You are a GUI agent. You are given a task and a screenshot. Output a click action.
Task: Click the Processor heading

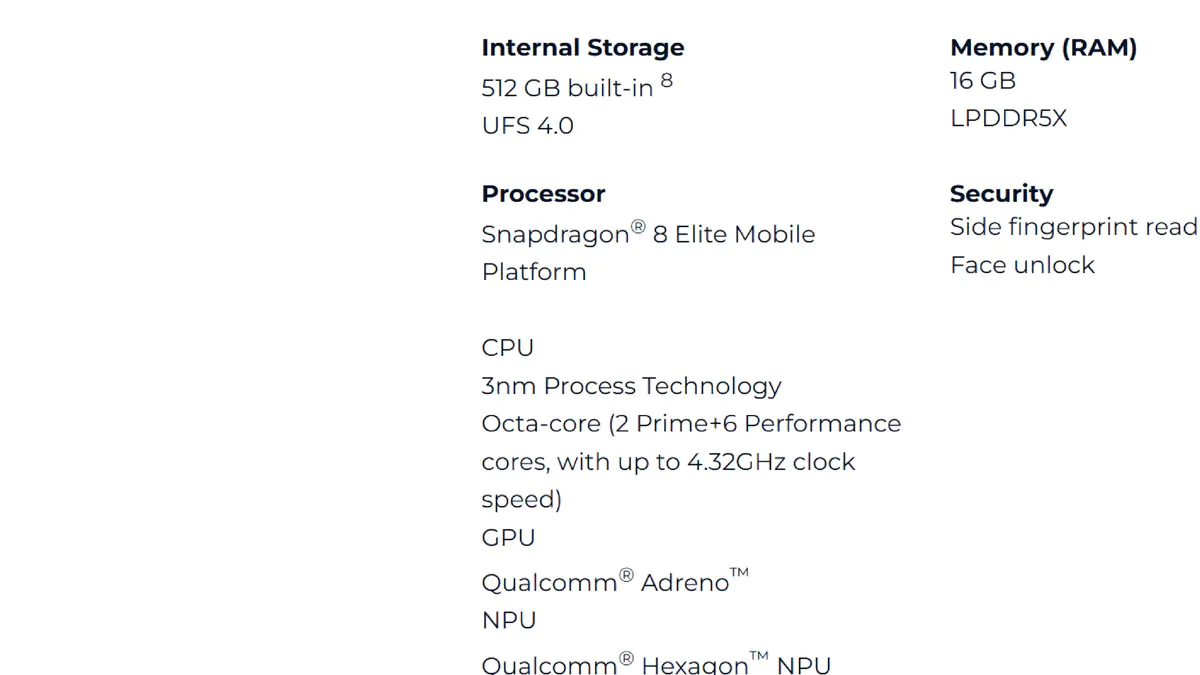[x=543, y=194]
